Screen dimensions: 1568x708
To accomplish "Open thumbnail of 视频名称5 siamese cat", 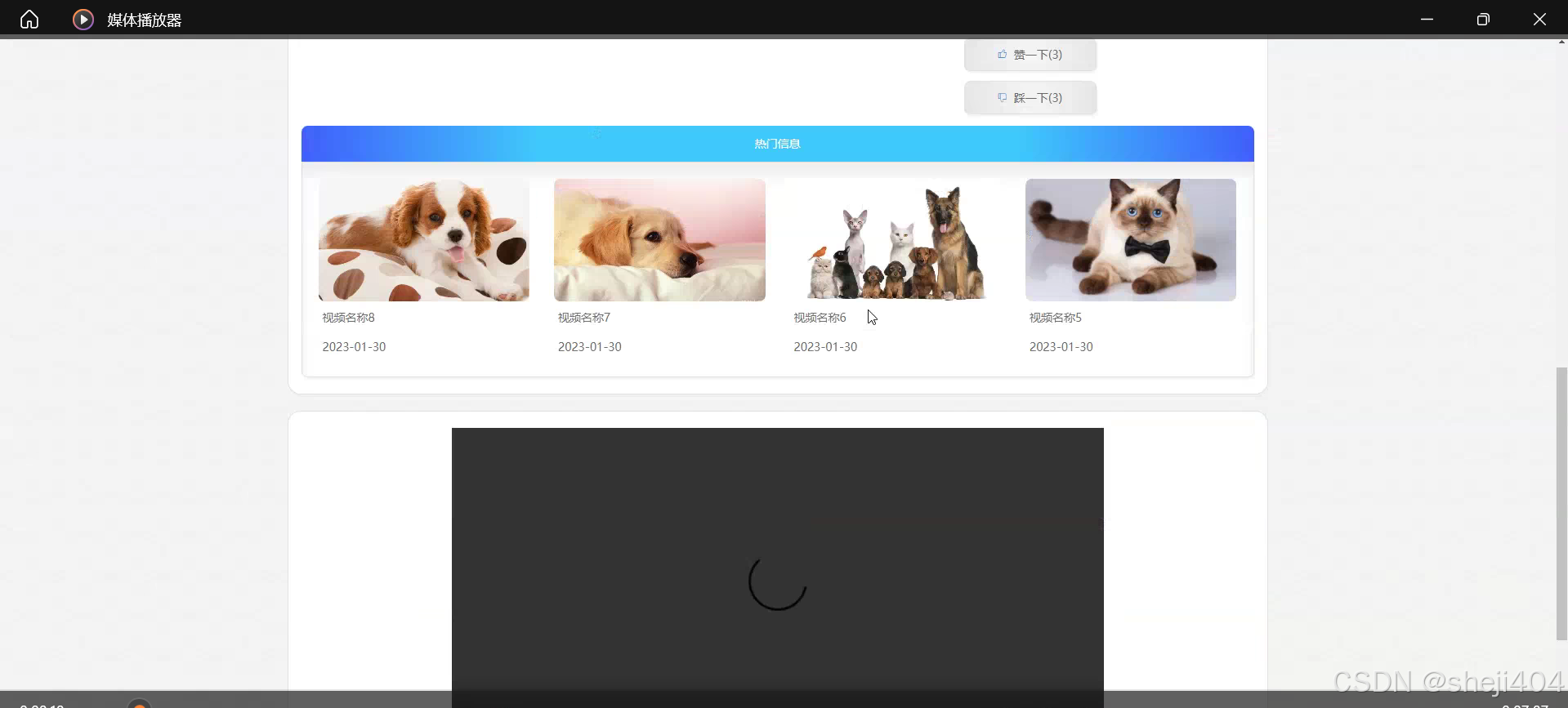I will [x=1130, y=240].
